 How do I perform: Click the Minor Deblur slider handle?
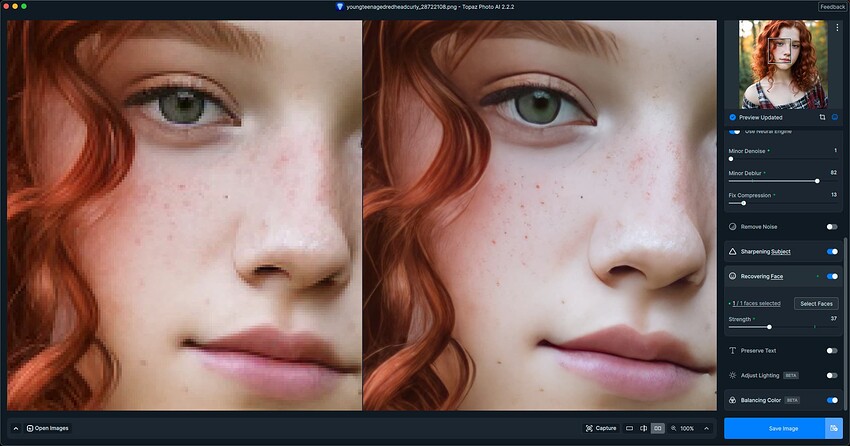tap(817, 181)
